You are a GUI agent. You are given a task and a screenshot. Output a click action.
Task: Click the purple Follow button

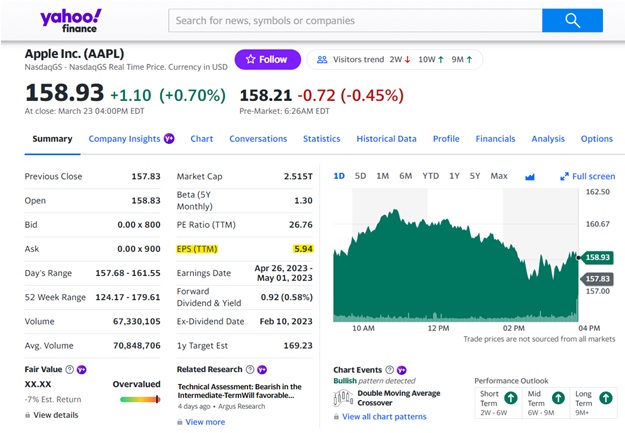(267, 59)
